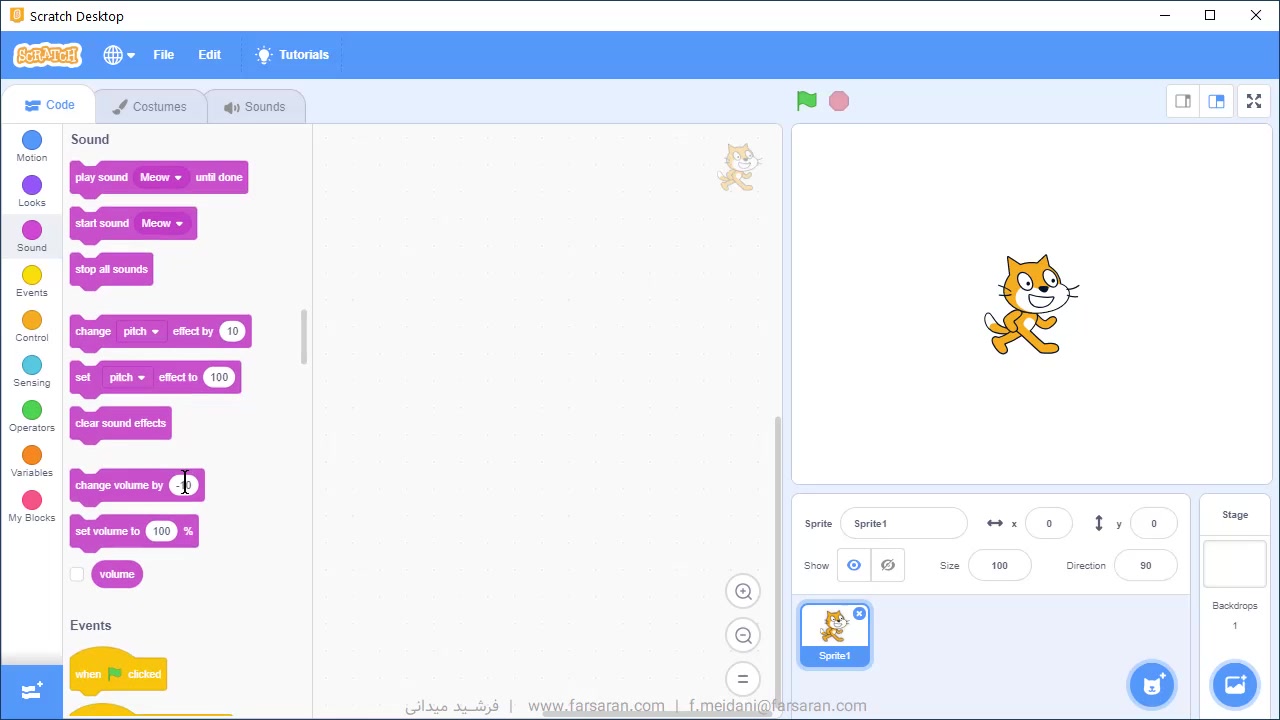
Task: Click the red stop button
Action: pyautogui.click(x=839, y=101)
